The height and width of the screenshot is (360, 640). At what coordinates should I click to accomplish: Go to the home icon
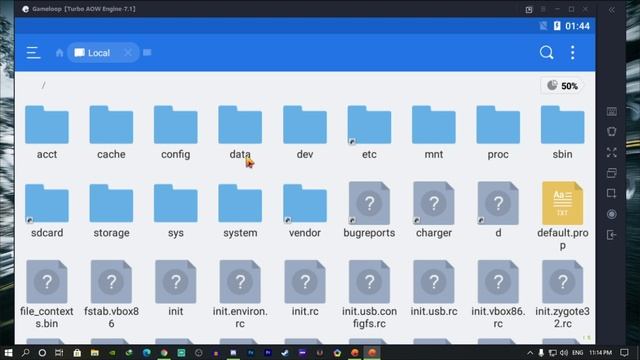click(x=60, y=53)
